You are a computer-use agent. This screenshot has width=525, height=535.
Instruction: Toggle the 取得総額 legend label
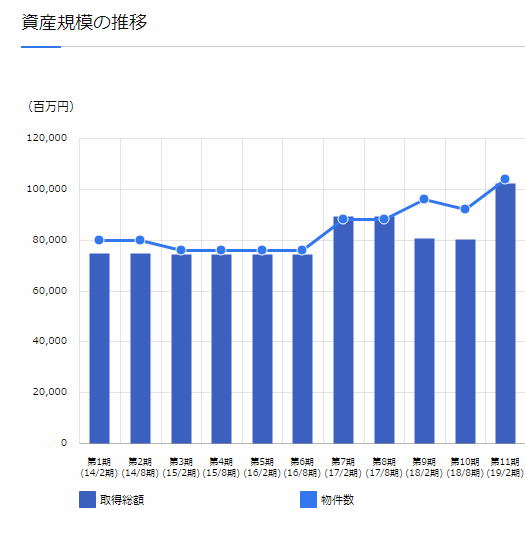122,500
